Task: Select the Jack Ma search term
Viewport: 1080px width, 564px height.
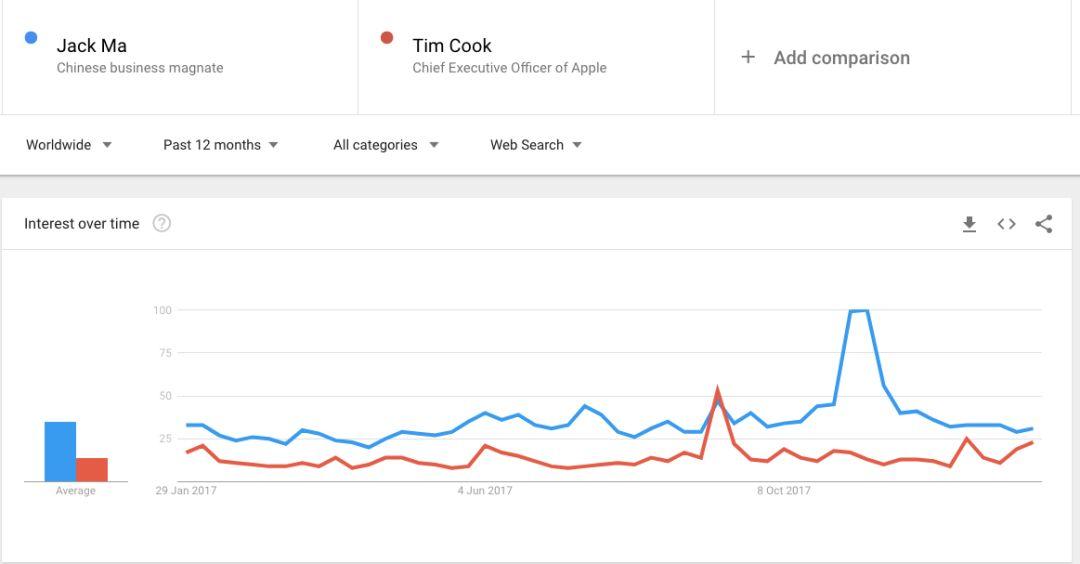Action: click(x=92, y=46)
